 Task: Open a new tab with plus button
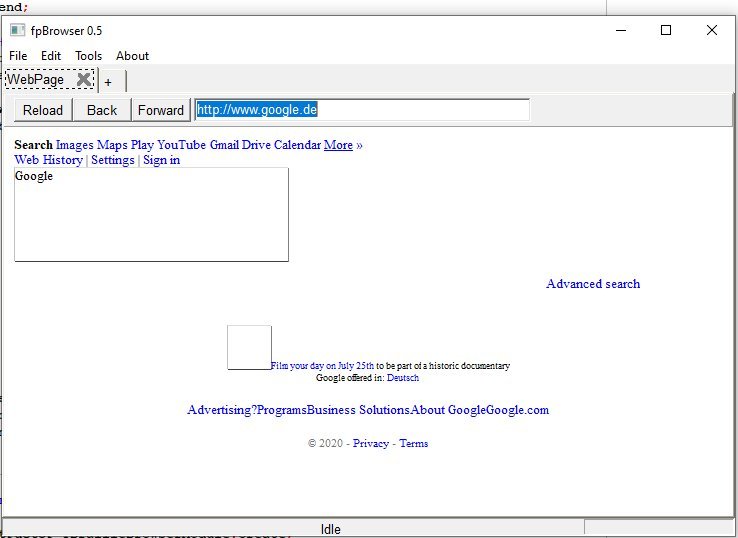108,82
